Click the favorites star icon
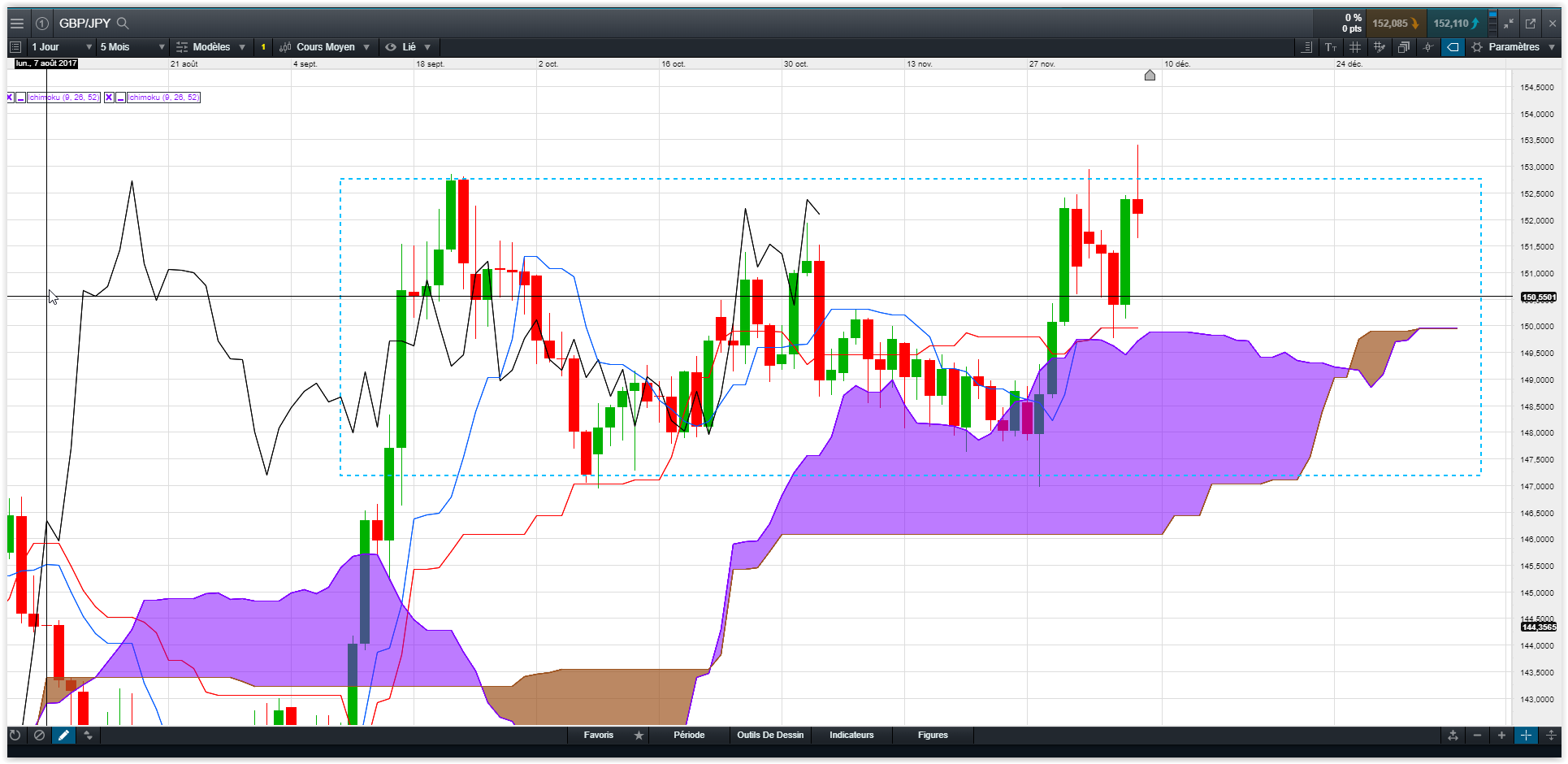 click(x=639, y=736)
